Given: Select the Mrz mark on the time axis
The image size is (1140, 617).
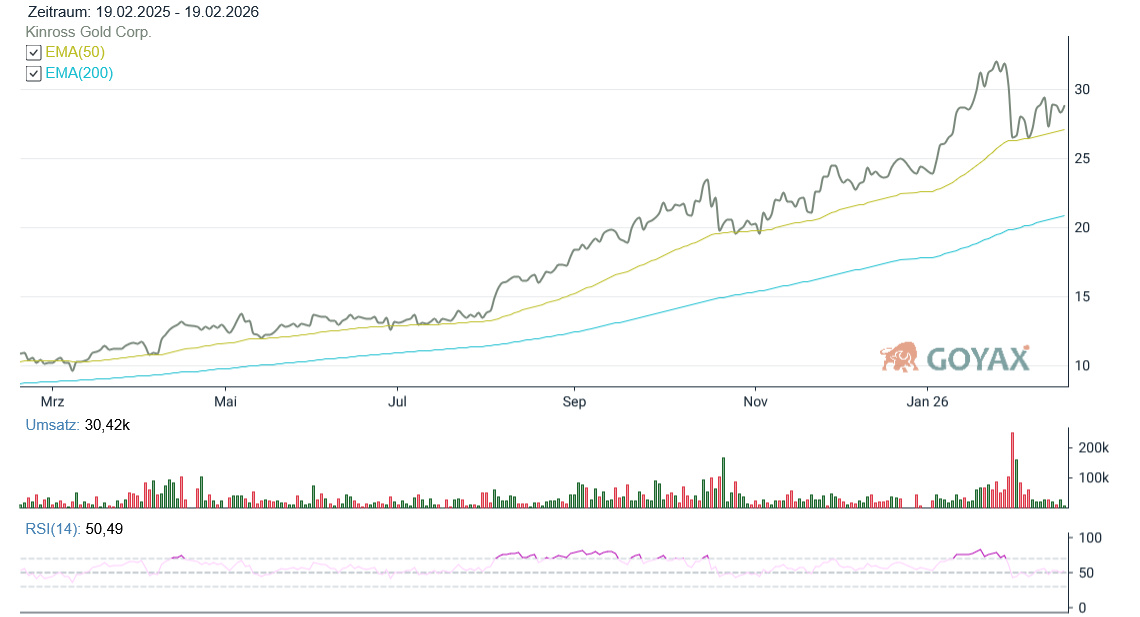Looking at the screenshot, I should click(x=52, y=402).
